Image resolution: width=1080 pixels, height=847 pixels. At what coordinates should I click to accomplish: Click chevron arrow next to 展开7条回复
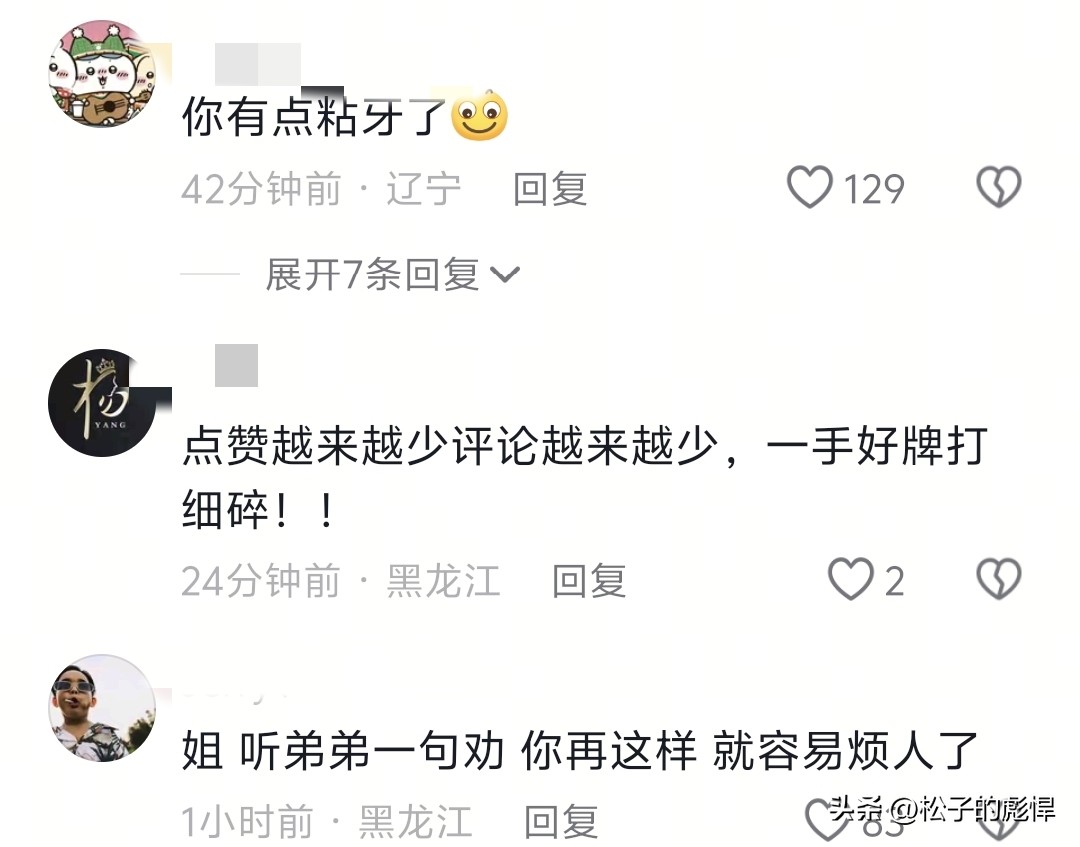coord(505,275)
